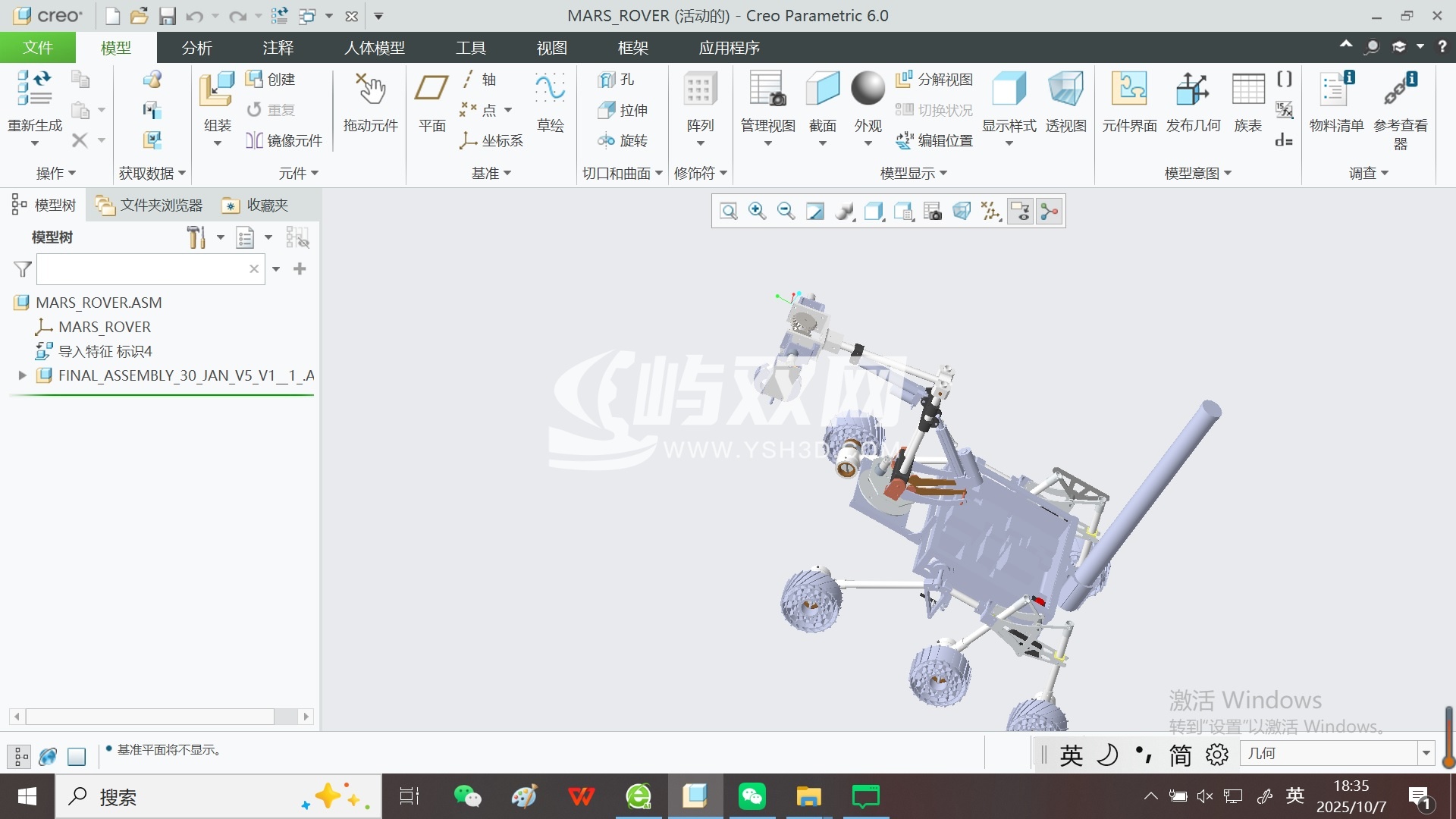Open File Explorer from the taskbar
The height and width of the screenshot is (819, 1456).
pos(809,796)
